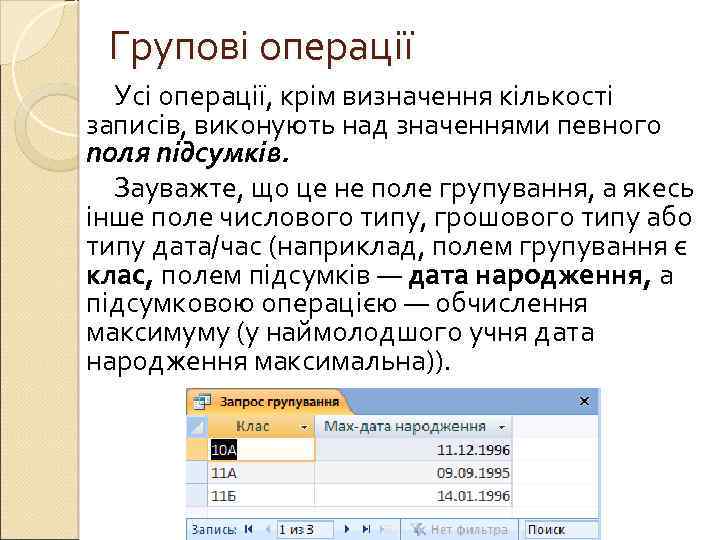Click date cell 14.01.1996
The width and height of the screenshot is (720, 540).
click(x=413, y=495)
